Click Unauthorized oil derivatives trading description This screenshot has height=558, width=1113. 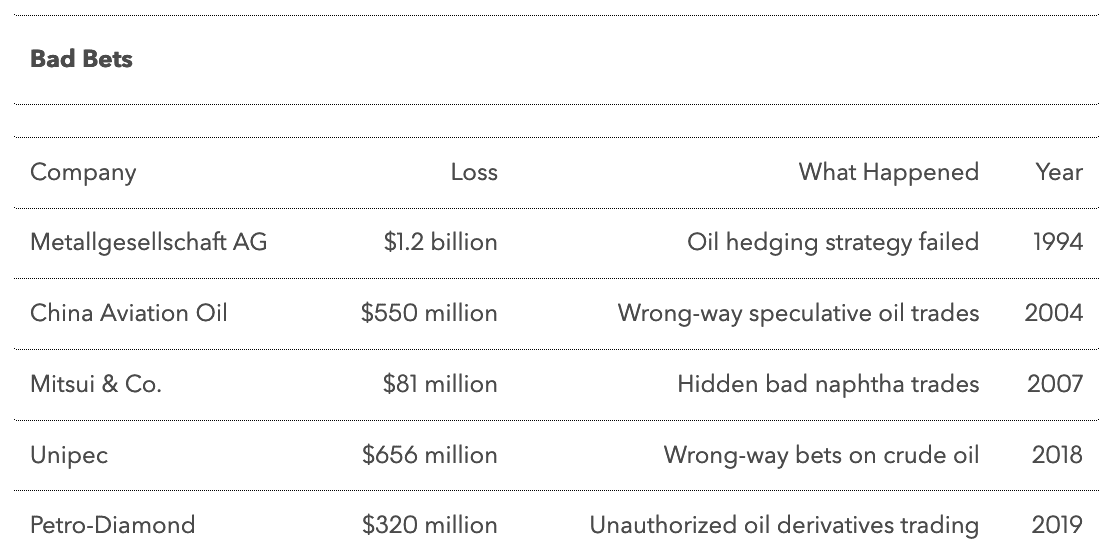click(784, 525)
